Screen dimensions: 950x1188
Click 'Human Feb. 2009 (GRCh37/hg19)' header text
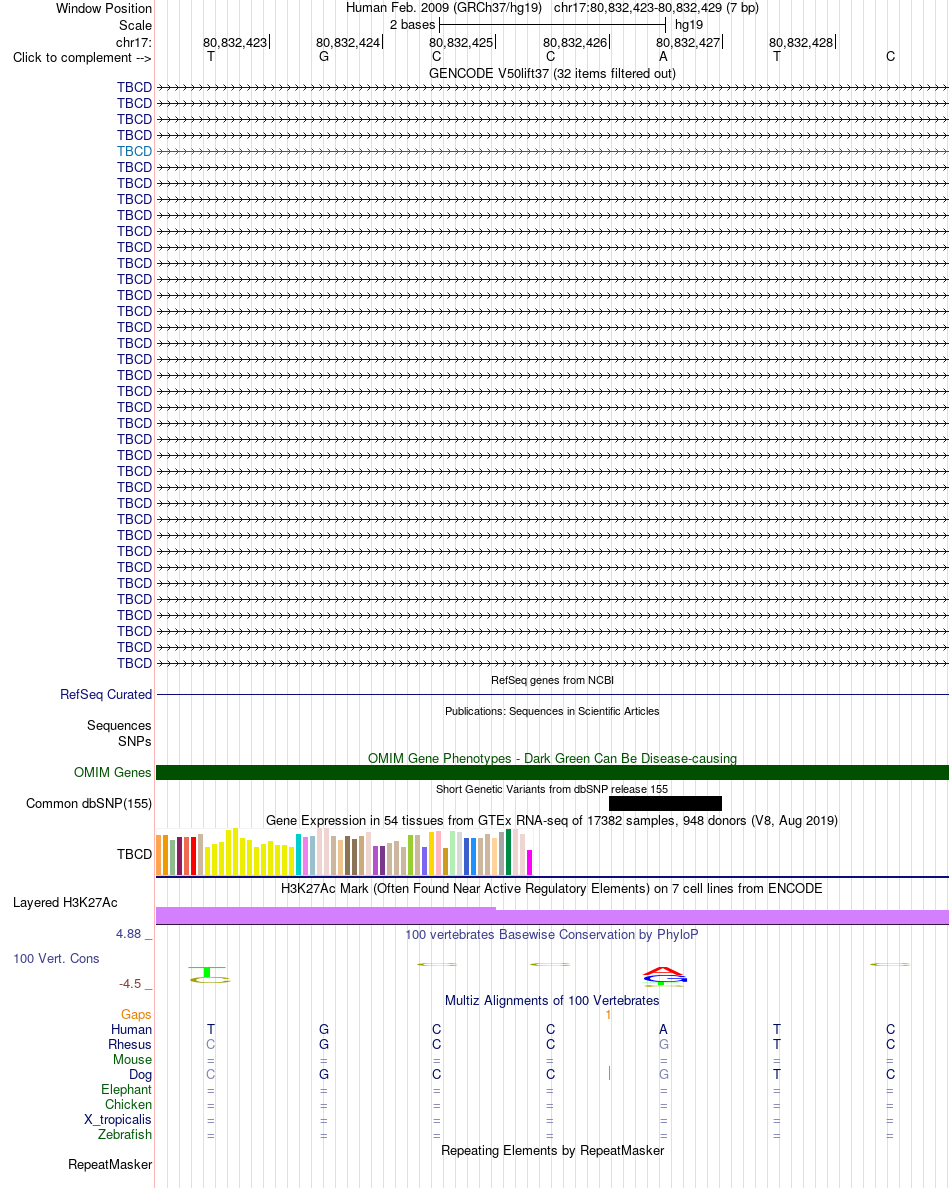444,8
